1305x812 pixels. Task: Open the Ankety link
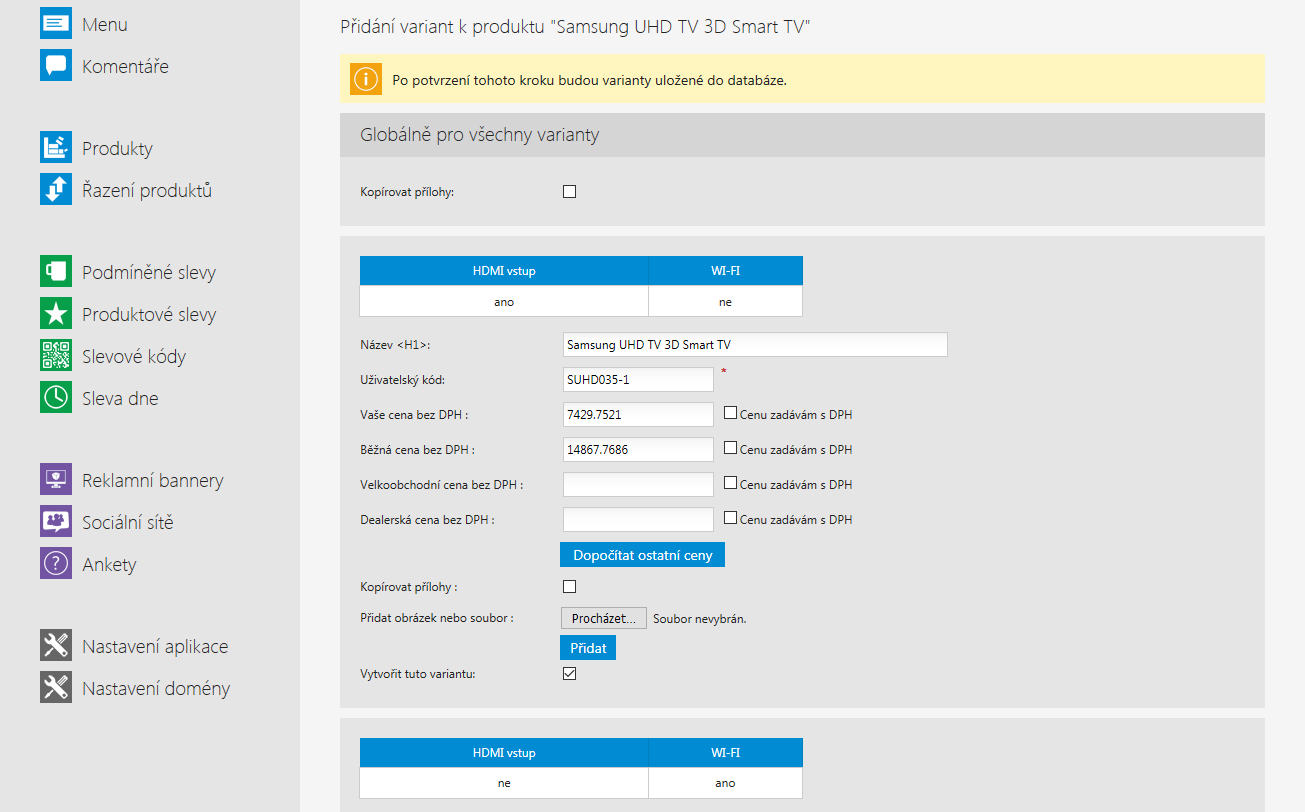109,565
